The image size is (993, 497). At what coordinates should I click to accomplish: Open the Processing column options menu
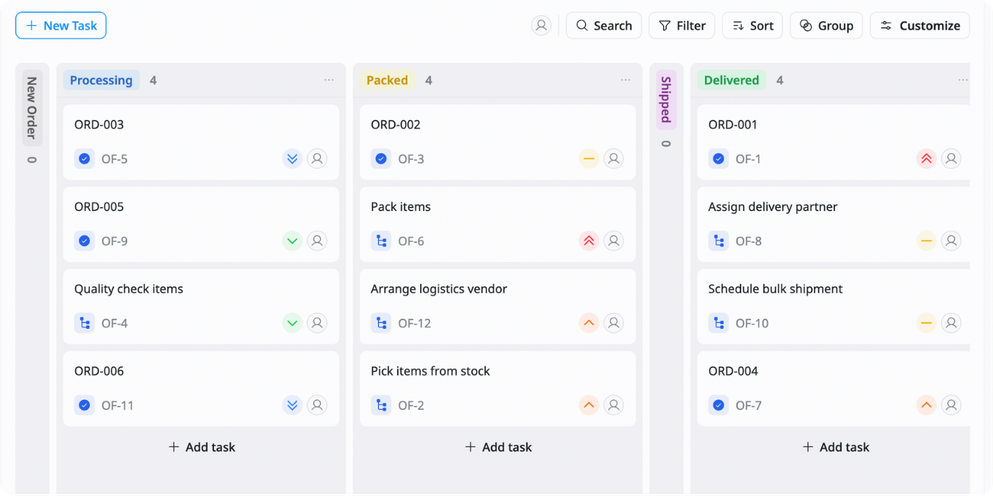[329, 80]
